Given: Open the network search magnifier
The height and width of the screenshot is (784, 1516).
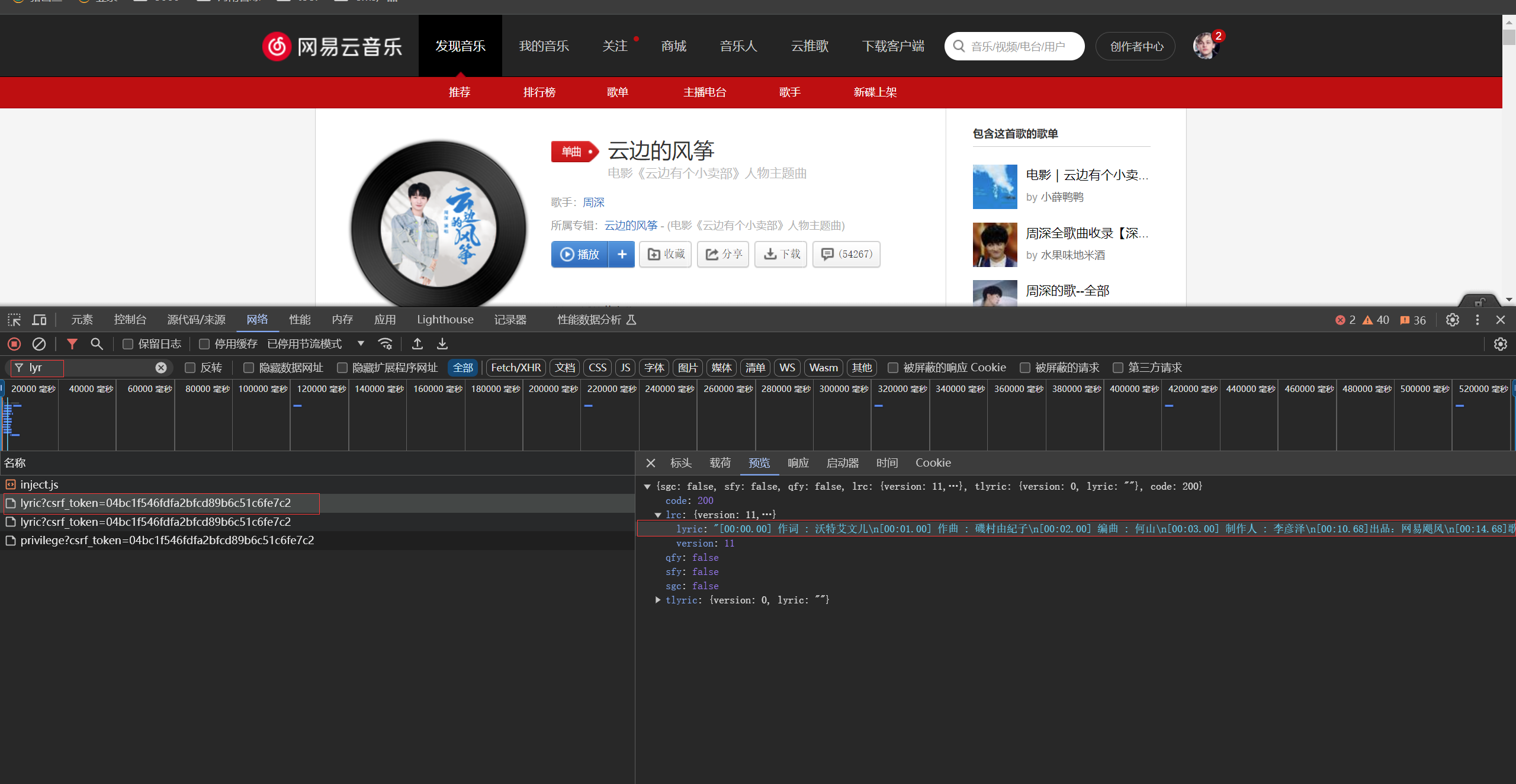Looking at the screenshot, I should 97,344.
